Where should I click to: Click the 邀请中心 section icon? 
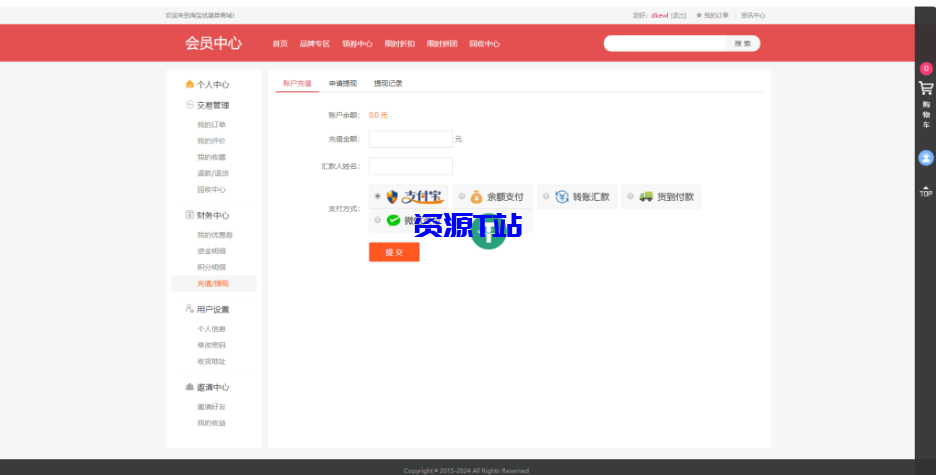pyautogui.click(x=189, y=387)
